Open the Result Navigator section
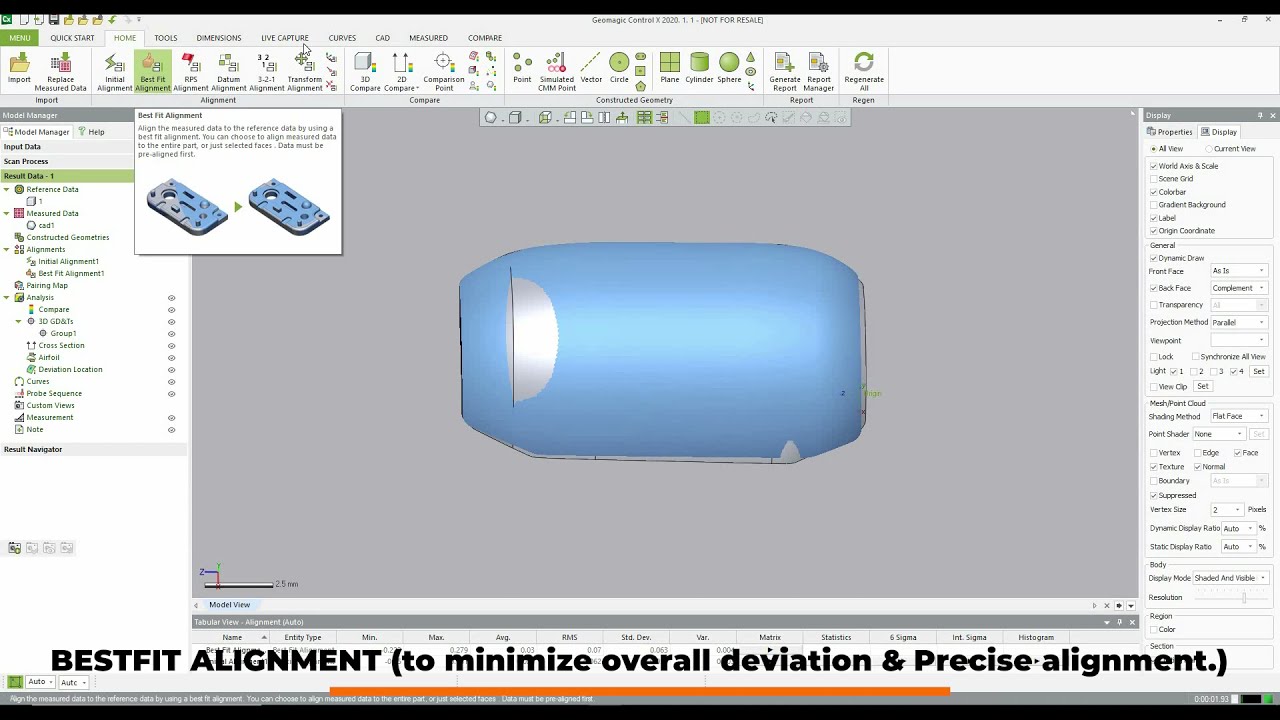The height and width of the screenshot is (720, 1280). pos(94,449)
